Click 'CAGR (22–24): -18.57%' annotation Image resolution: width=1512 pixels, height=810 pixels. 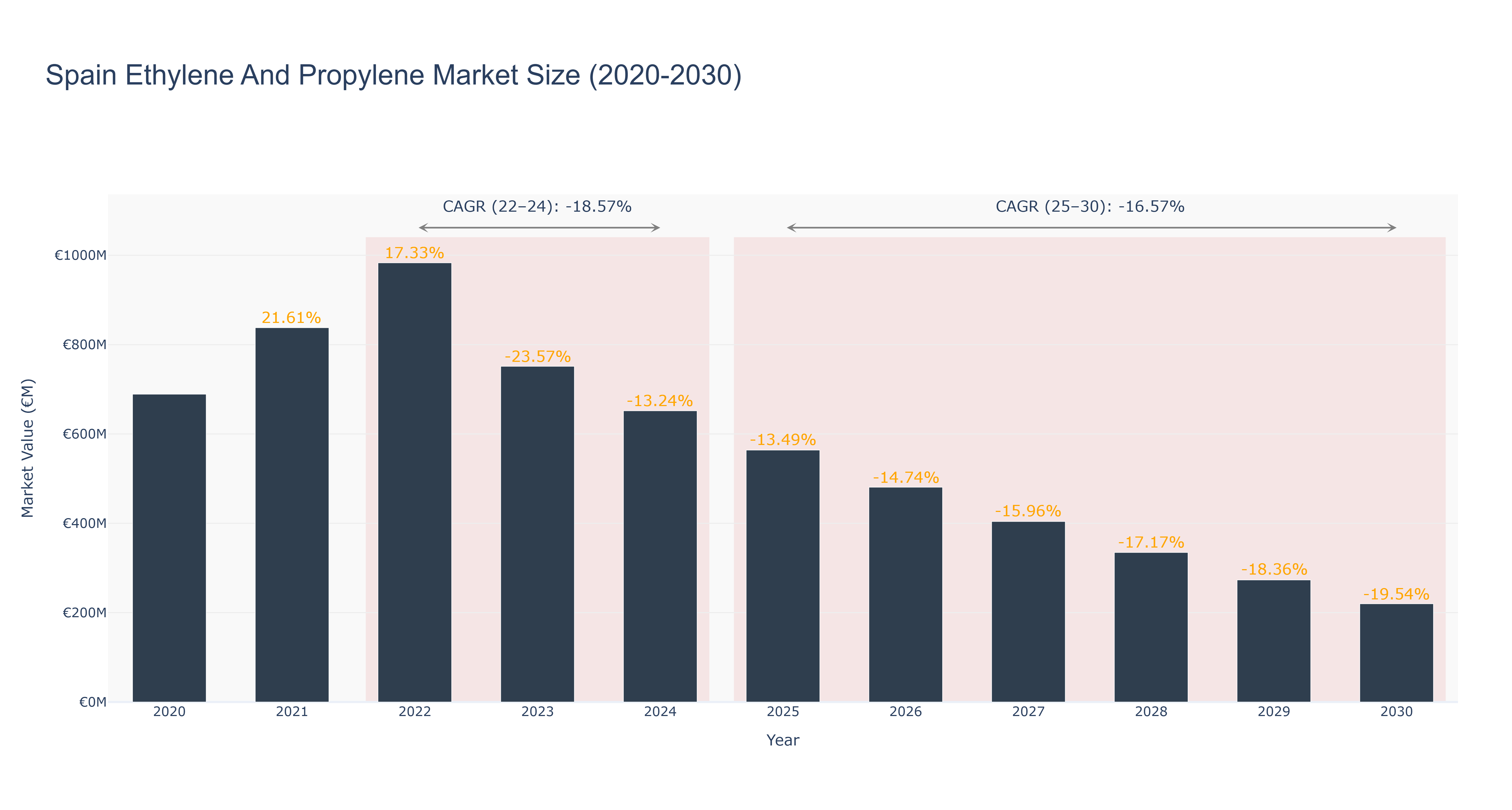[x=537, y=207]
